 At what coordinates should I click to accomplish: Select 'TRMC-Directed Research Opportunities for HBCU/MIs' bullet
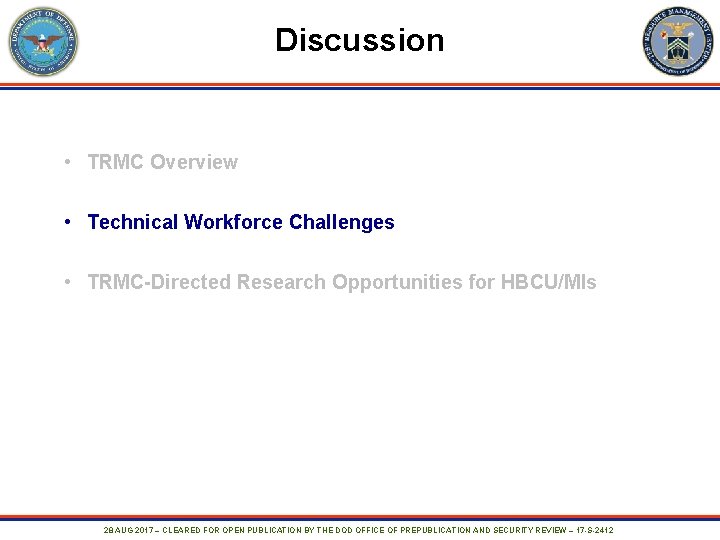pos(342,282)
